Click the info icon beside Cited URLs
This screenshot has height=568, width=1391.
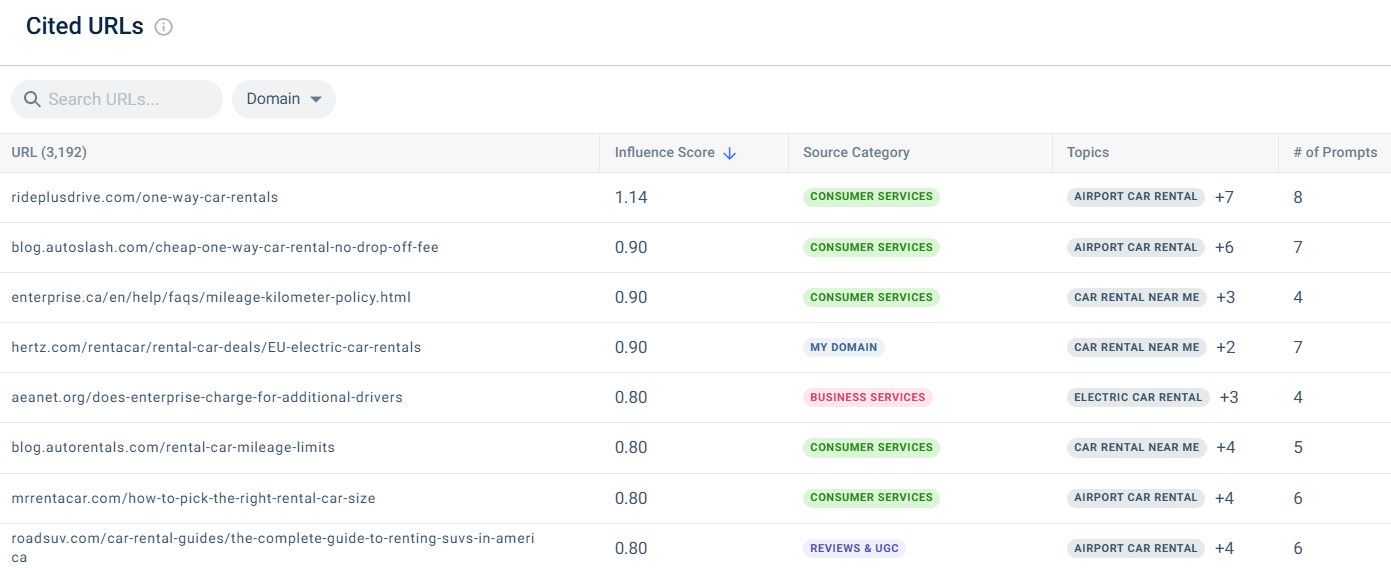click(x=164, y=28)
